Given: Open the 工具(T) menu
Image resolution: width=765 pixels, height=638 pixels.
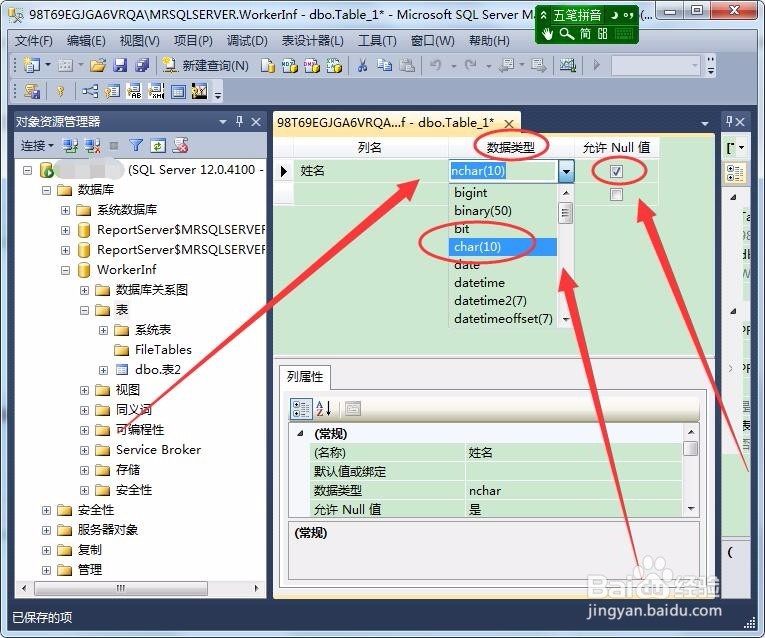Looking at the screenshot, I should 377,41.
